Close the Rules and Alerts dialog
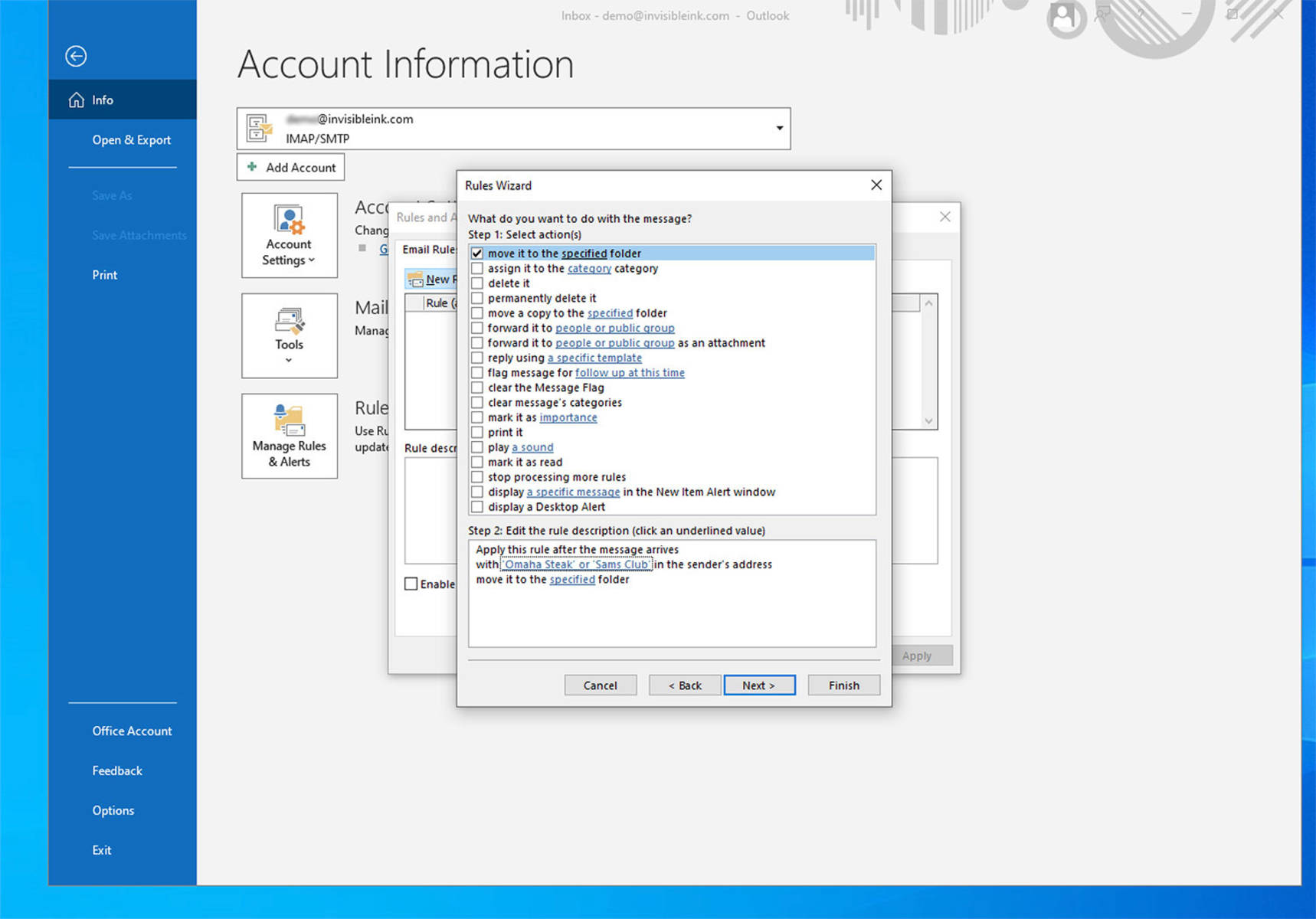This screenshot has width=1316, height=919. (x=945, y=217)
